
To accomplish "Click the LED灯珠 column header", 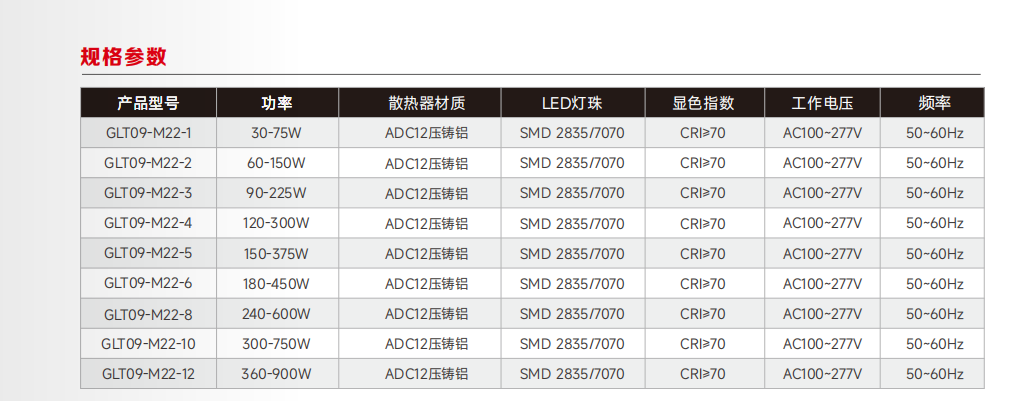I will click(572, 103).
